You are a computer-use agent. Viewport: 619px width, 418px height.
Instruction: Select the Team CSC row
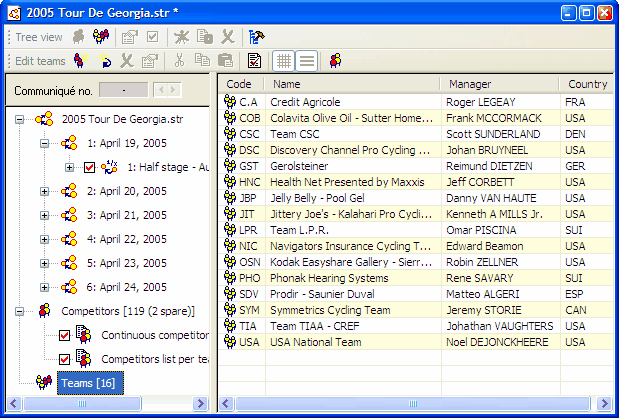point(416,134)
